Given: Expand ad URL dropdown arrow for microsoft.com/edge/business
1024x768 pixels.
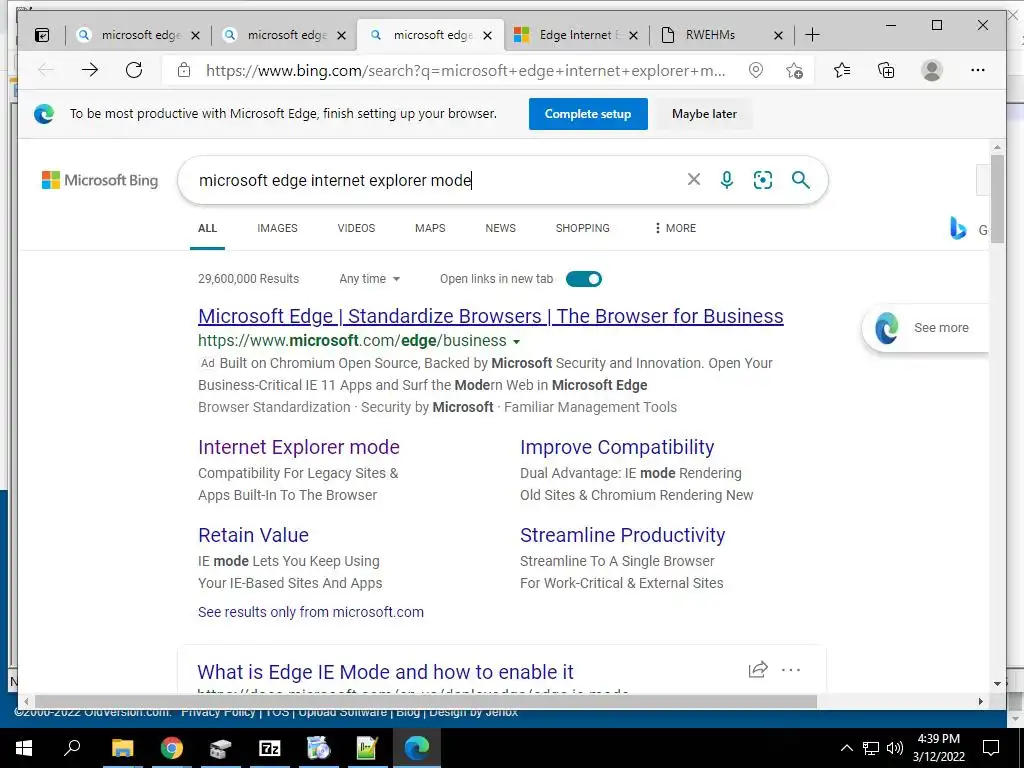Looking at the screenshot, I should (517, 342).
